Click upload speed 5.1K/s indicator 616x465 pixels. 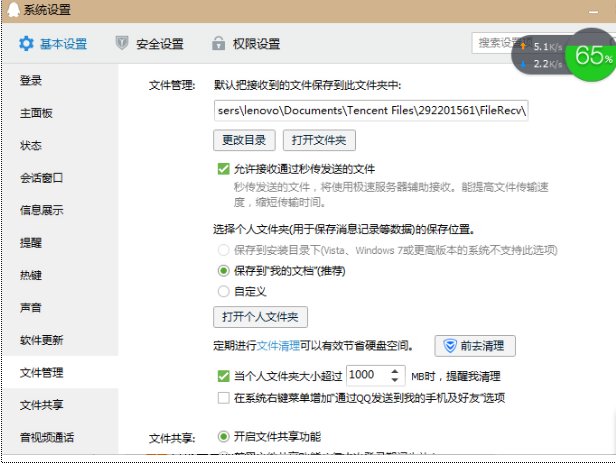coord(542,47)
